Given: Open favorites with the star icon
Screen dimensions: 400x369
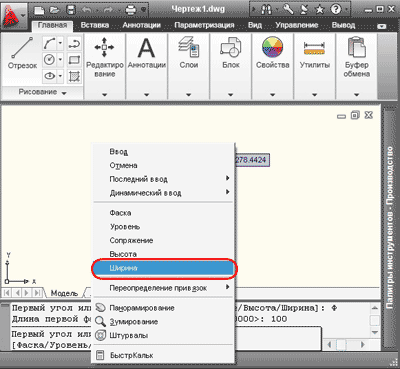Looking at the screenshot, I should click(320, 10).
